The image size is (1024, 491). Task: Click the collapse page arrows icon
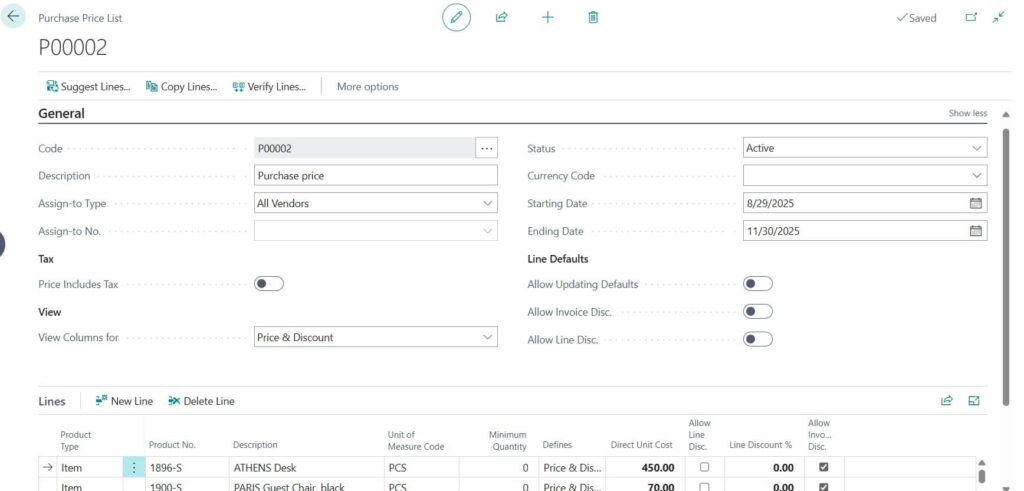coord(998,18)
